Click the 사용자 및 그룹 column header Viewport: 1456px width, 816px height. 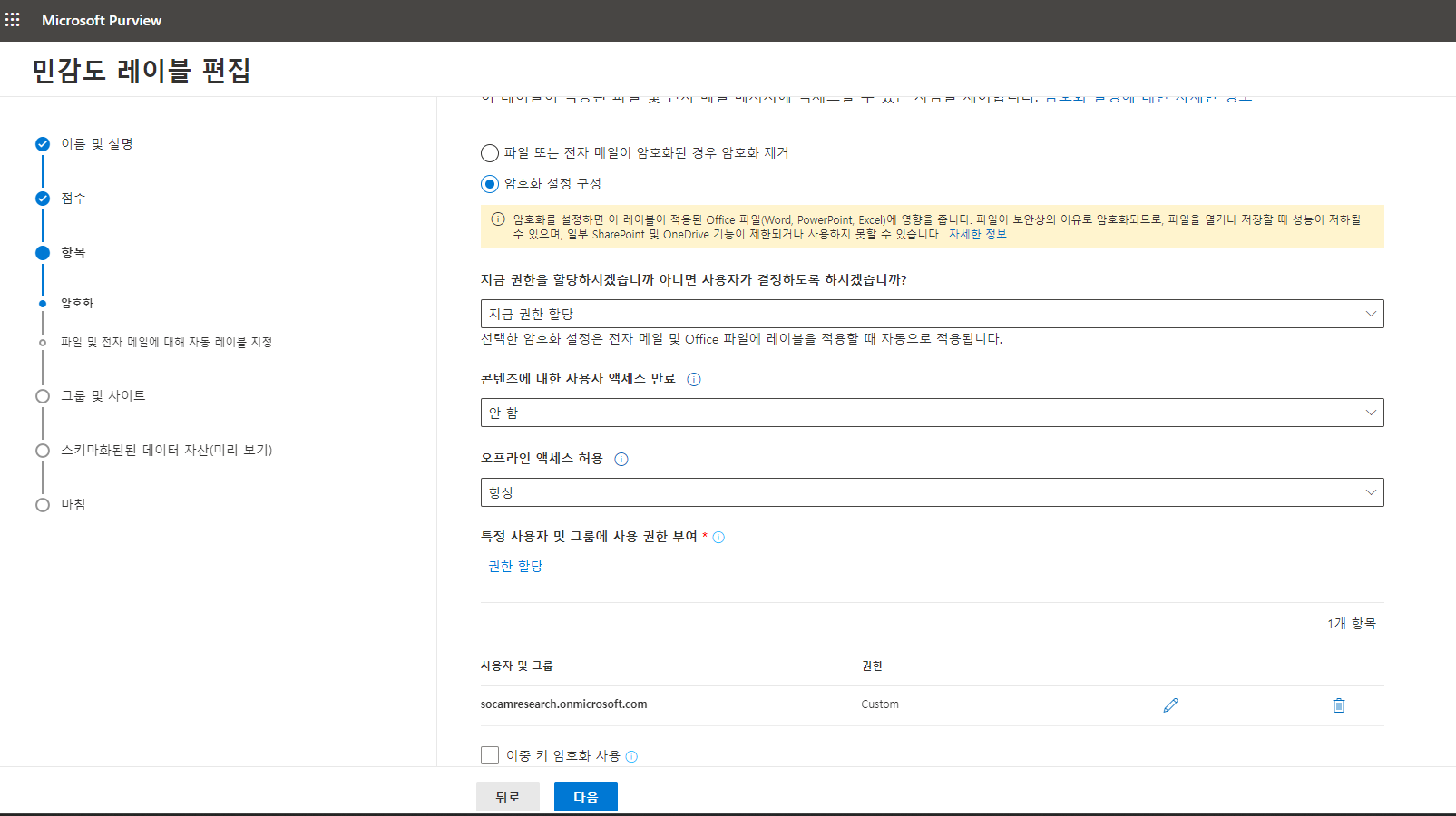tap(516, 666)
